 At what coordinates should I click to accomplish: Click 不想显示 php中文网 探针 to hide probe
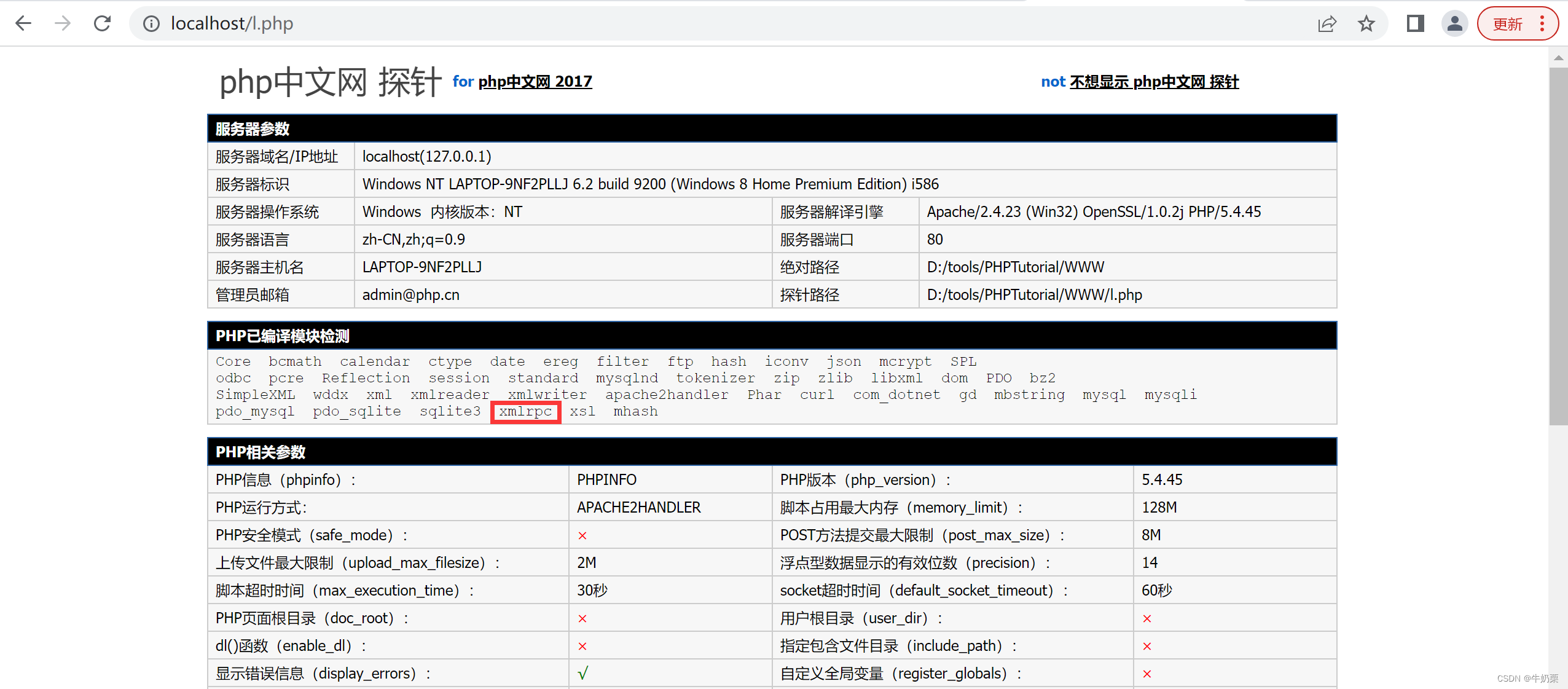(x=1155, y=82)
